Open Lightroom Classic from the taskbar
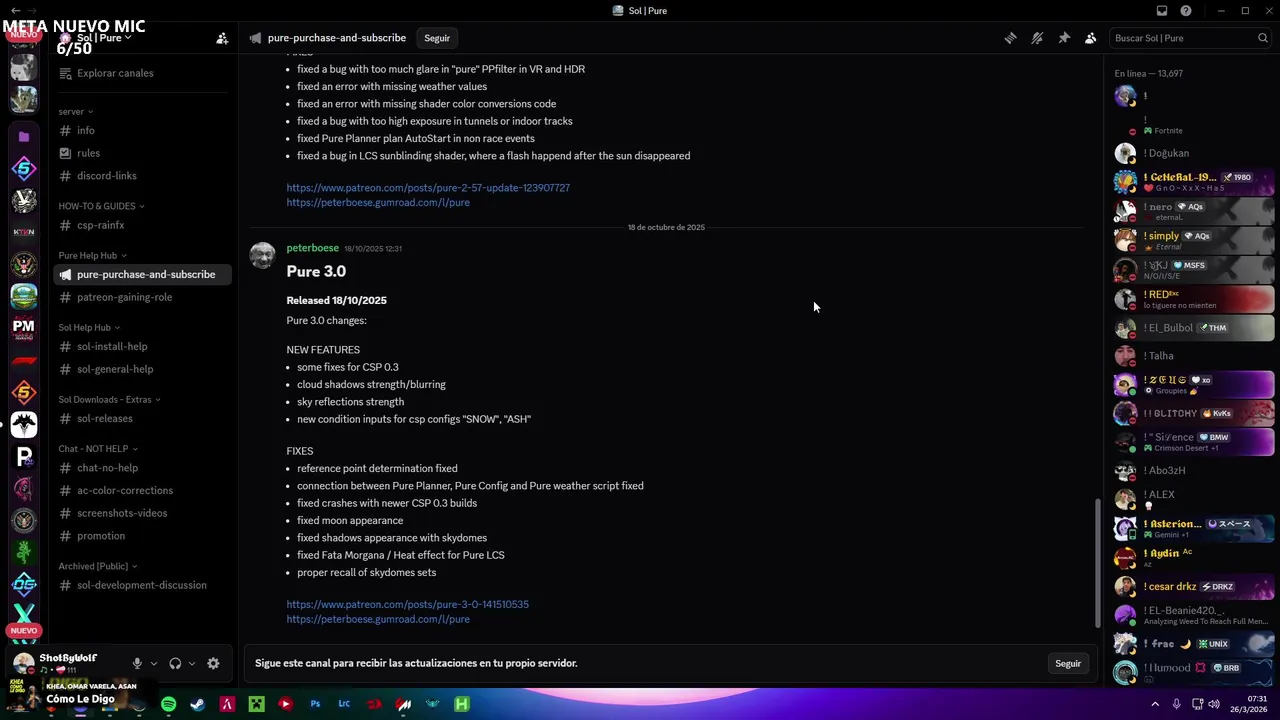 point(344,704)
